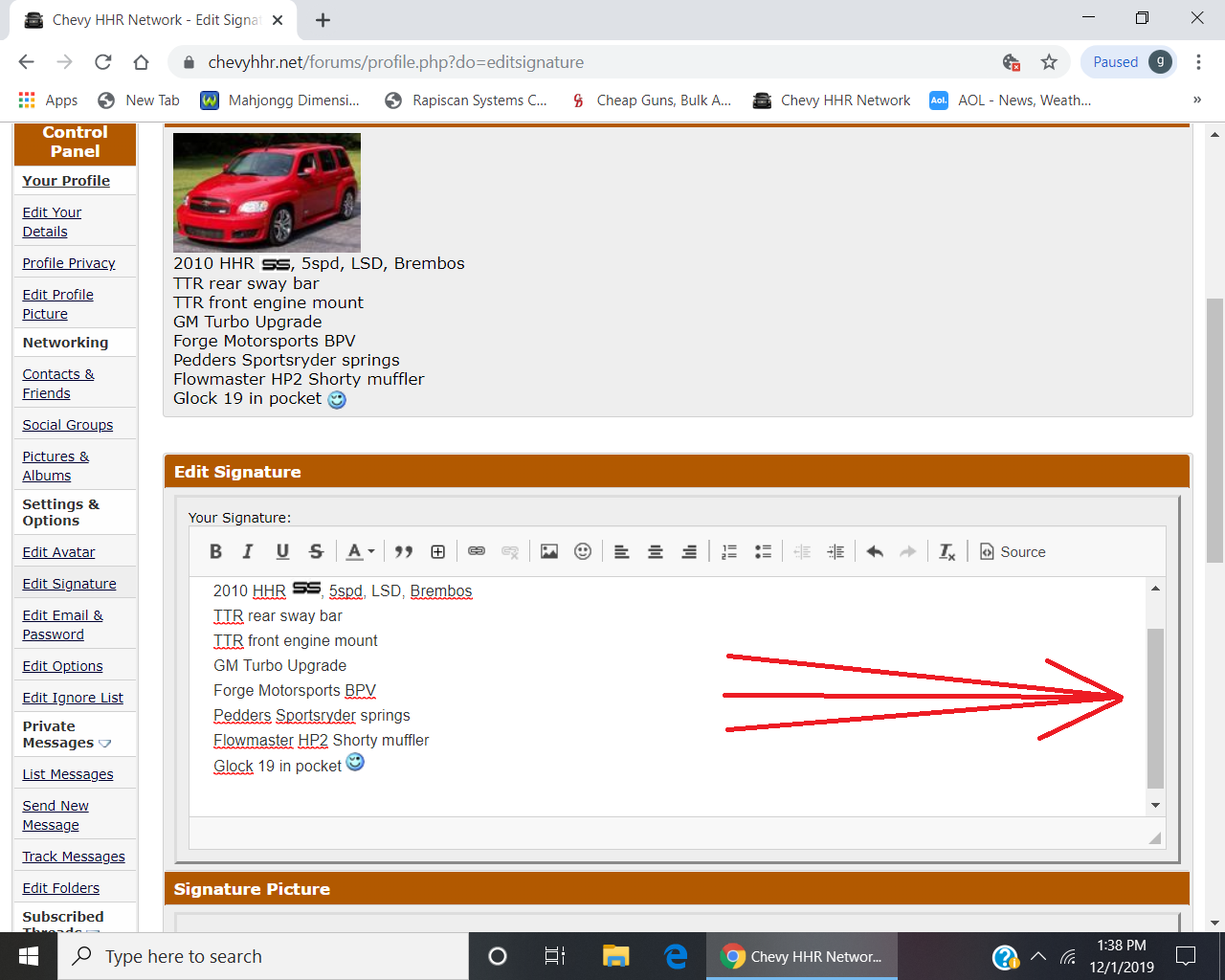Center align the signature text

656,552
